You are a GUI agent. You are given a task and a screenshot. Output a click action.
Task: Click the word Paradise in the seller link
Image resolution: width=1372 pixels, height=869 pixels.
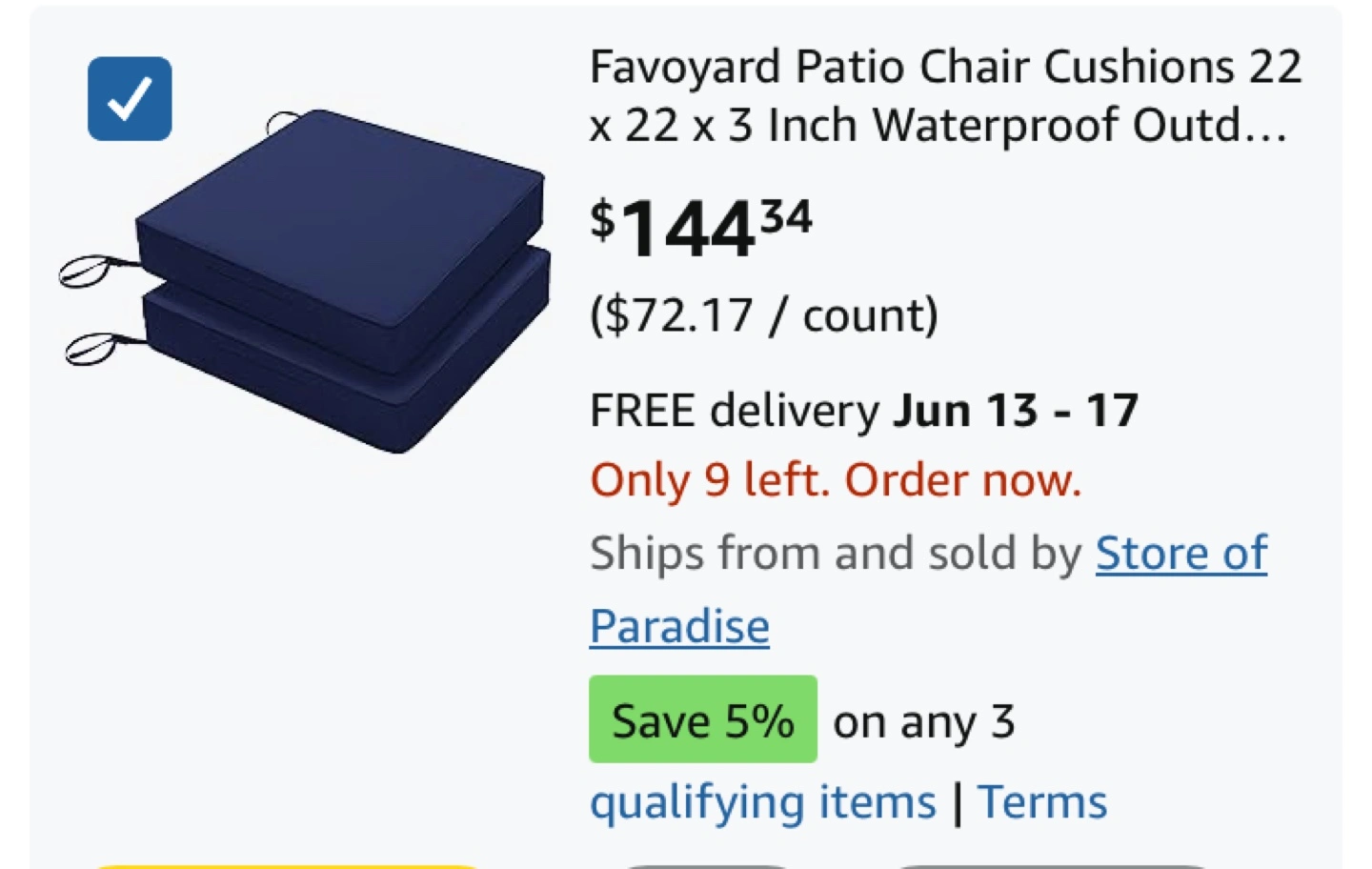679,626
